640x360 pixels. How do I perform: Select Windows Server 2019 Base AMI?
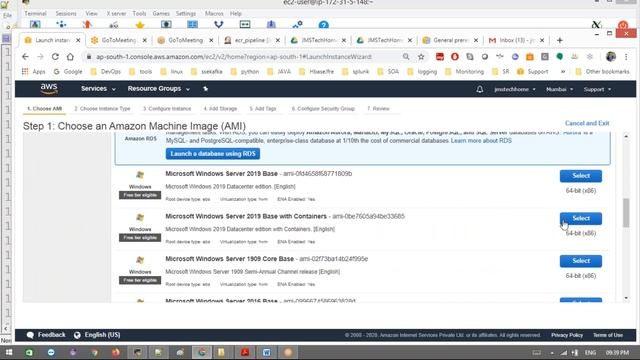point(581,176)
